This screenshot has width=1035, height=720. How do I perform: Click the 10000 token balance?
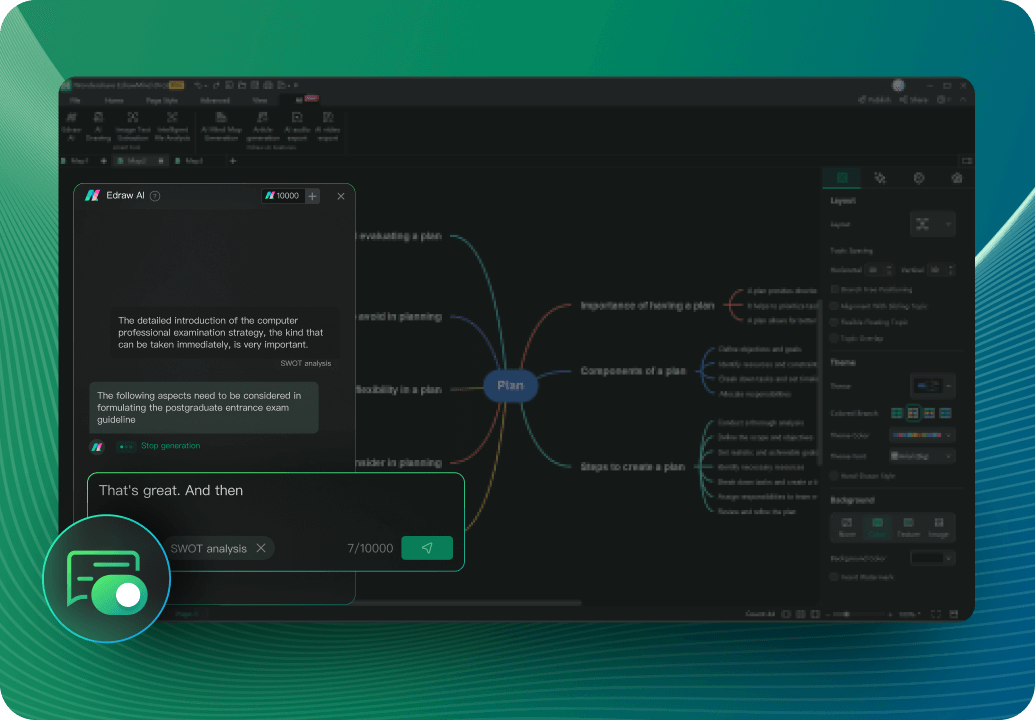[283, 196]
